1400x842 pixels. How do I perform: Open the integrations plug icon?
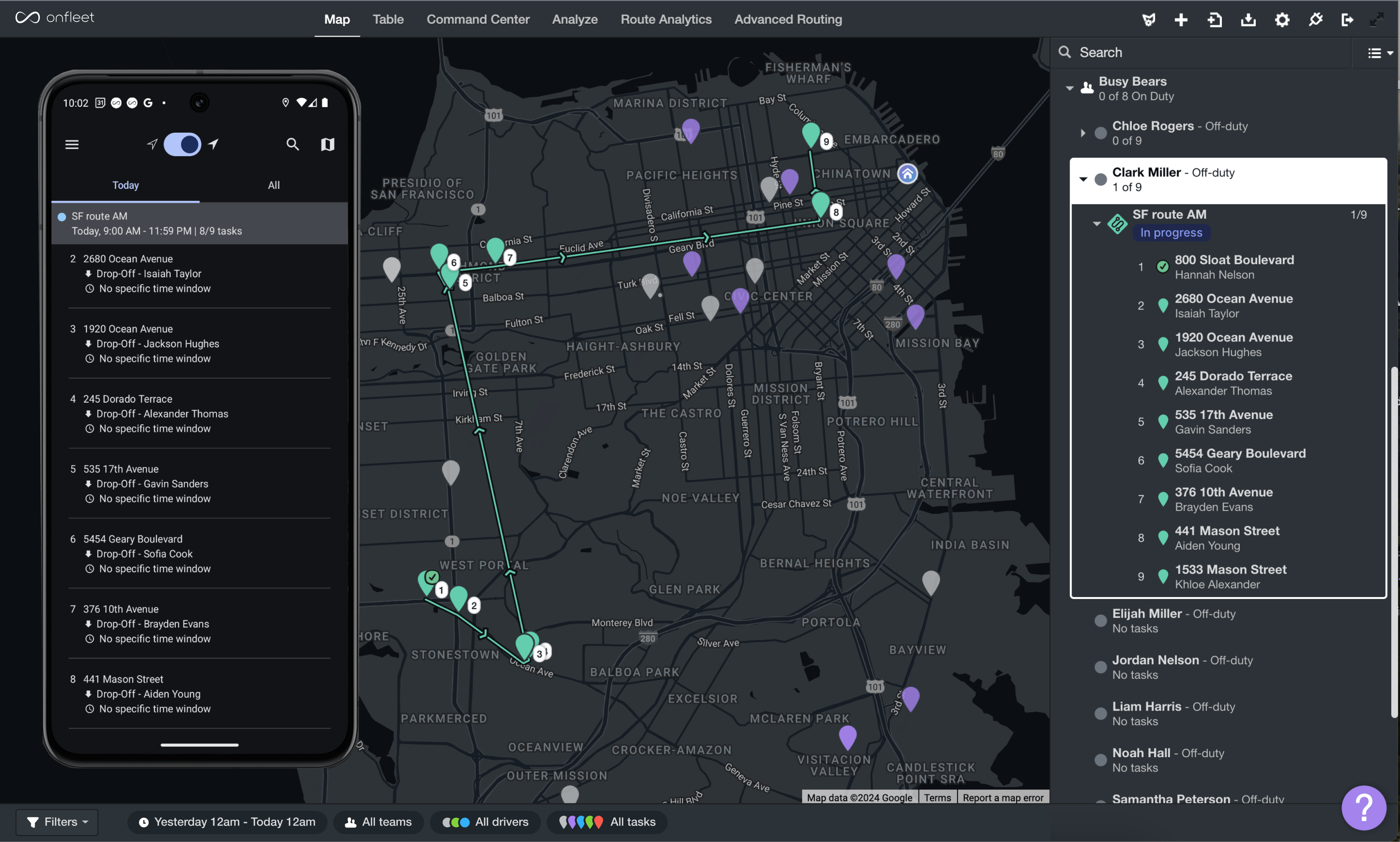pyautogui.click(x=1316, y=19)
